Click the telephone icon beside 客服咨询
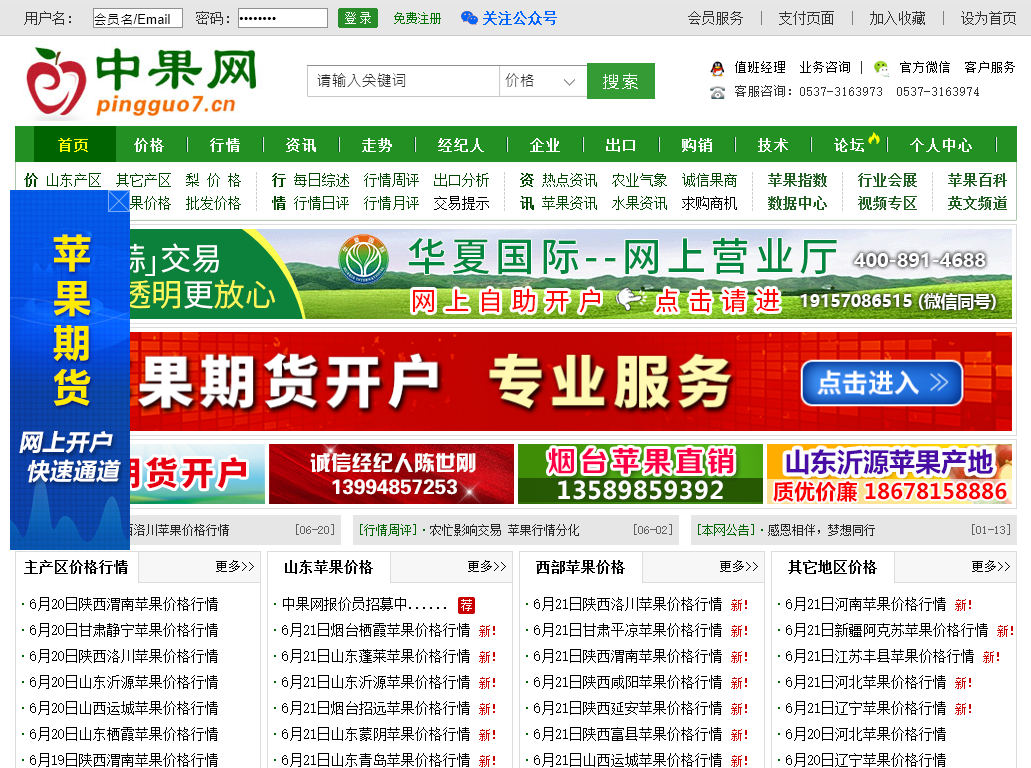 717,92
